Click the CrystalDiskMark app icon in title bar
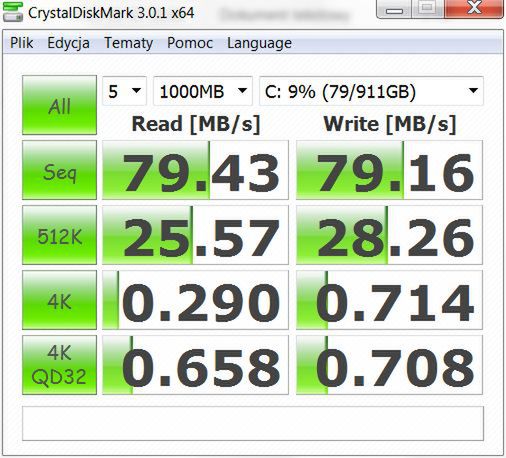The height and width of the screenshot is (458, 506). point(13,12)
